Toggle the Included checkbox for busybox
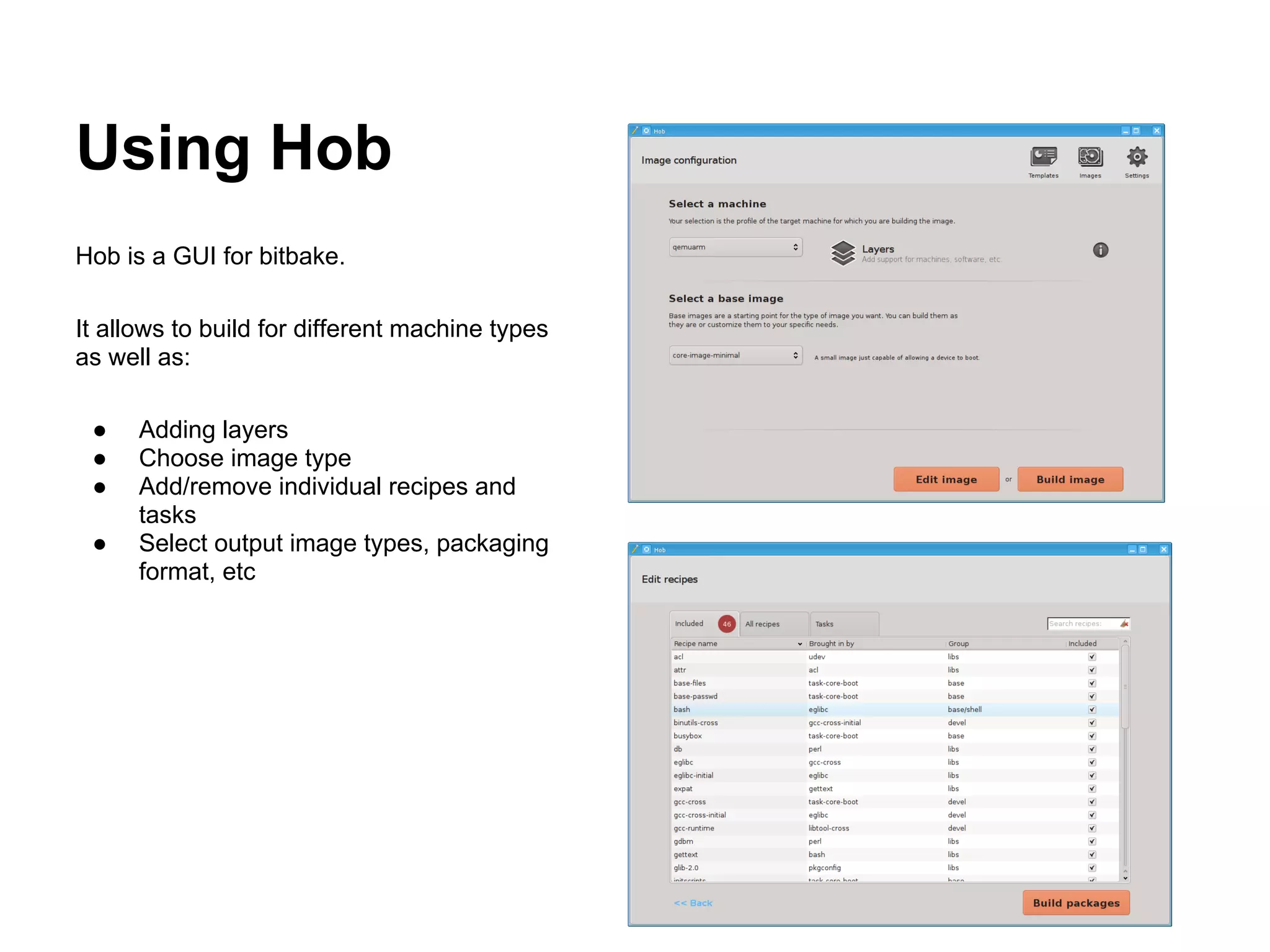The width and height of the screenshot is (1270, 952). [x=1092, y=736]
